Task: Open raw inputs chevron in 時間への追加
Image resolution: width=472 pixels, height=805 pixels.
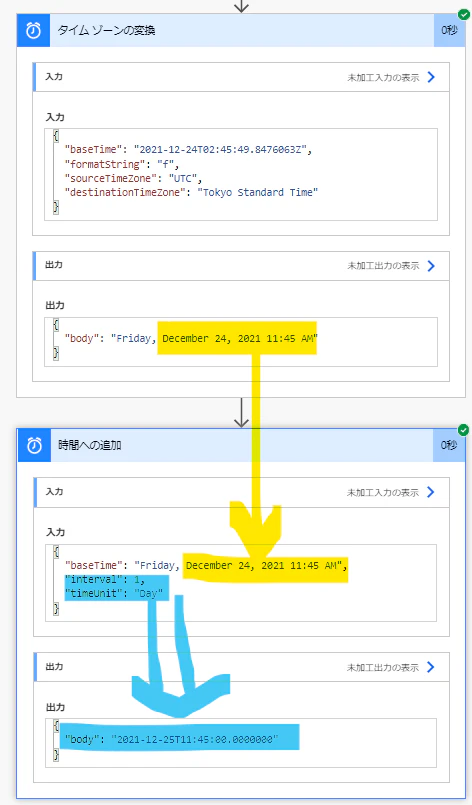Action: click(x=430, y=492)
